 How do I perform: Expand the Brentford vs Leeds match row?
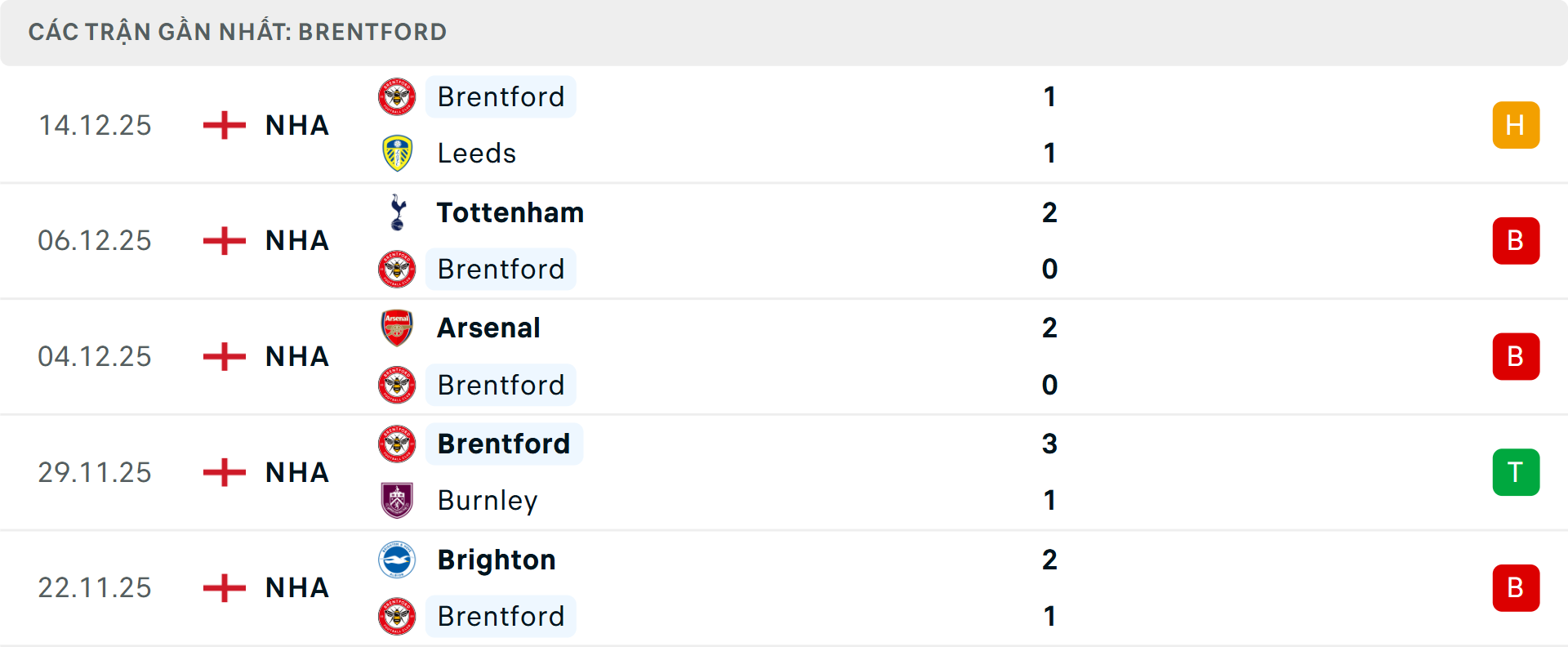coord(784,124)
